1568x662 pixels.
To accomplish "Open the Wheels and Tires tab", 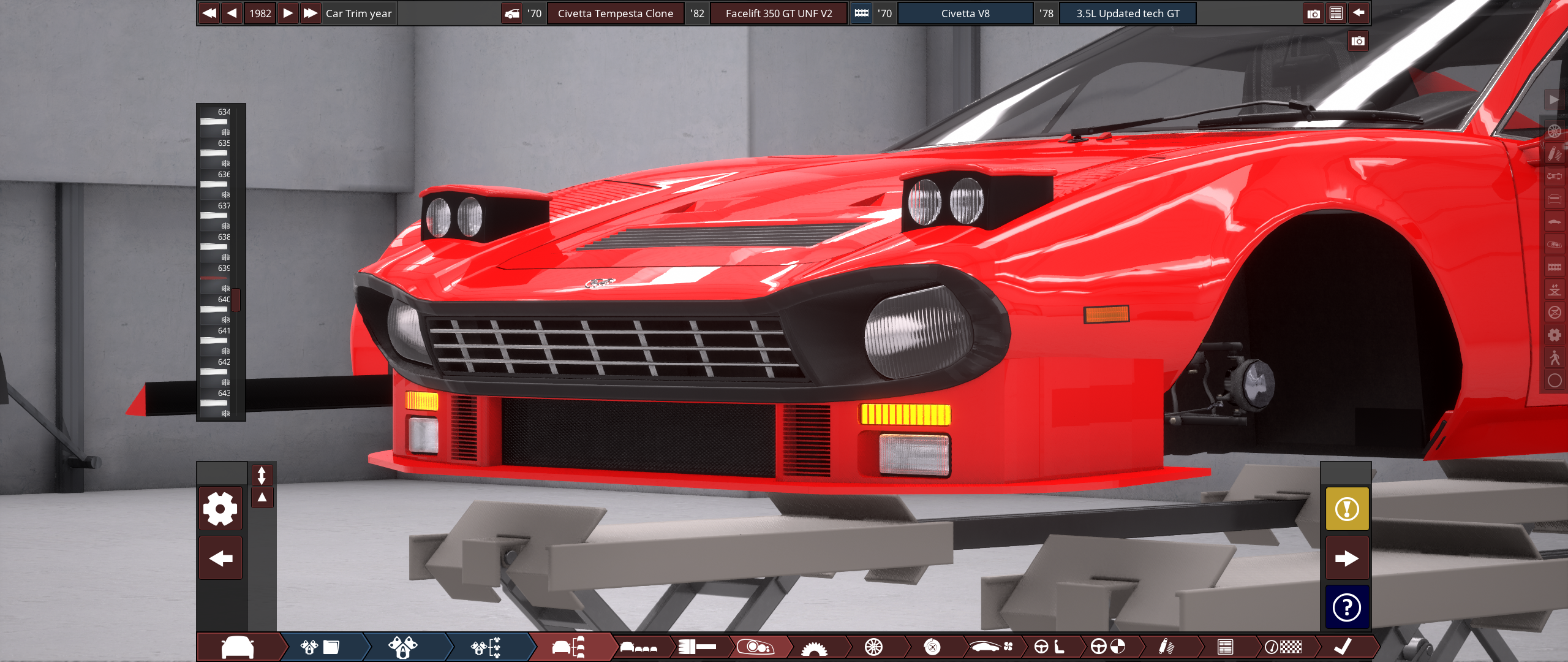I will click(873, 647).
